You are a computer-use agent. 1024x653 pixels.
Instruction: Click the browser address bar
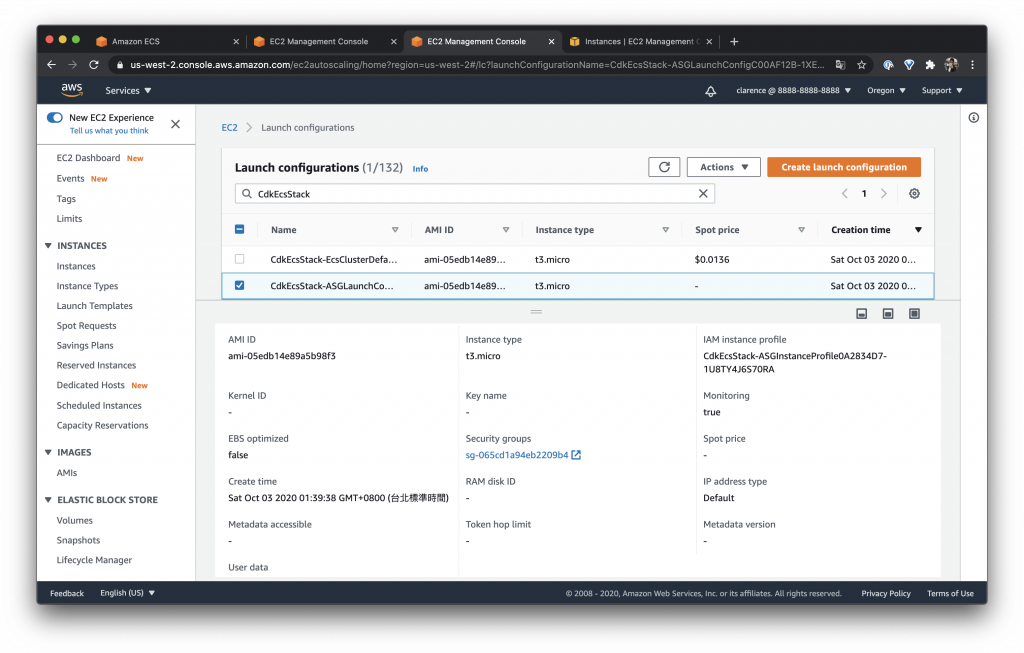(x=477, y=65)
